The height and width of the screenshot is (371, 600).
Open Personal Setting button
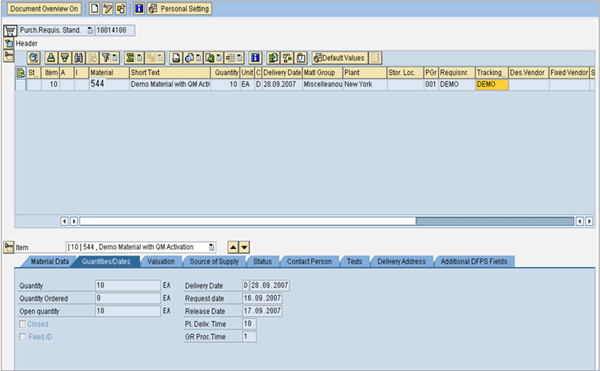[179, 8]
